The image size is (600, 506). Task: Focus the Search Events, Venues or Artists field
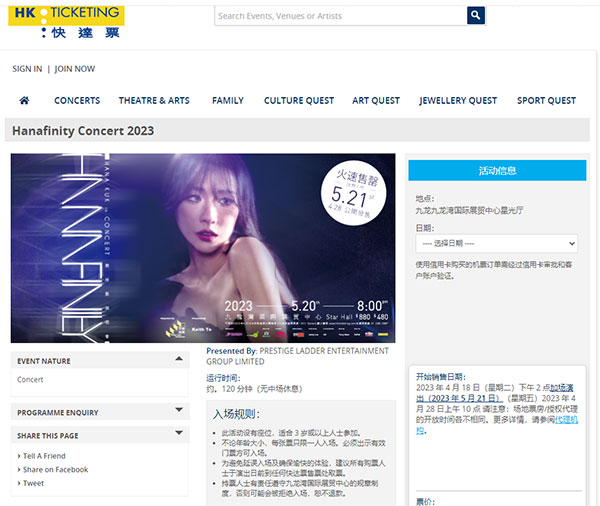pos(341,16)
